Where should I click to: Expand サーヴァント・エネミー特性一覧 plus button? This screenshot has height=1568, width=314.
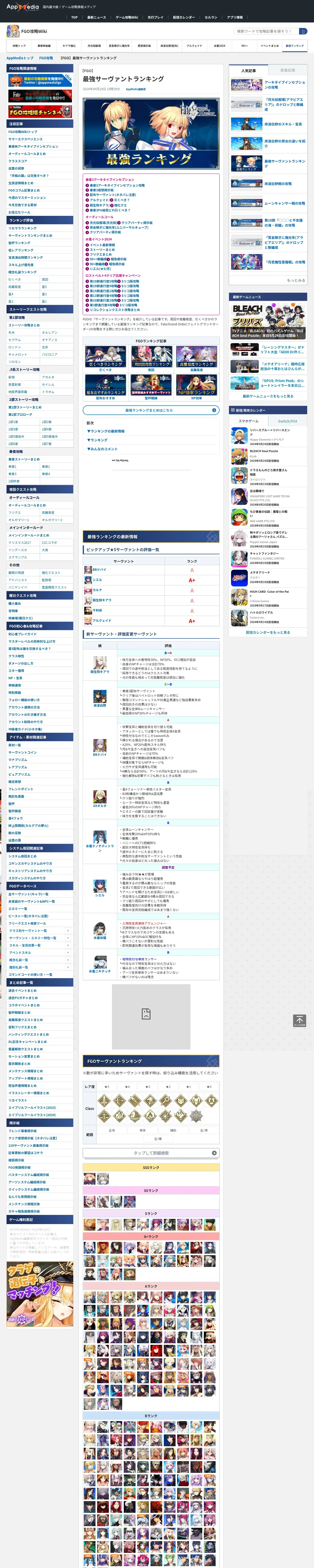68,938
